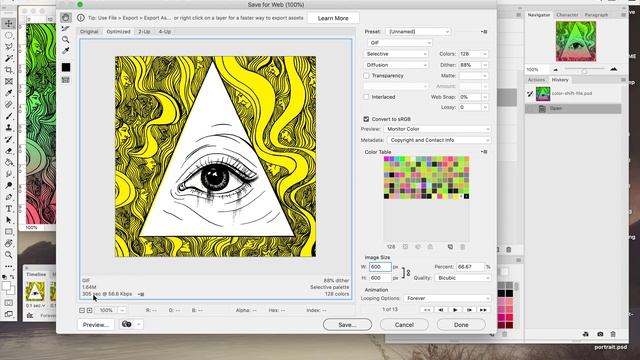The height and width of the screenshot is (360, 640).
Task: Select the Lasso tool in Photoshop toolbar
Action: 9,47
